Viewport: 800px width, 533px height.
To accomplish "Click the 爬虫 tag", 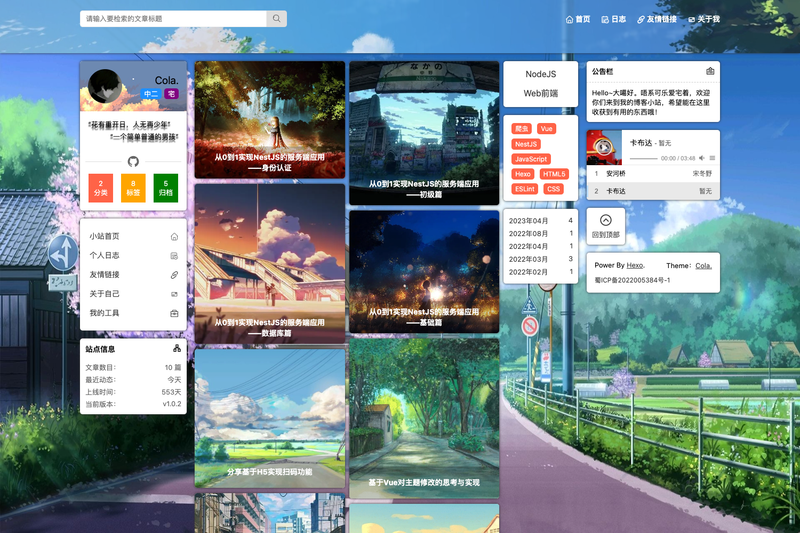I will [521, 129].
